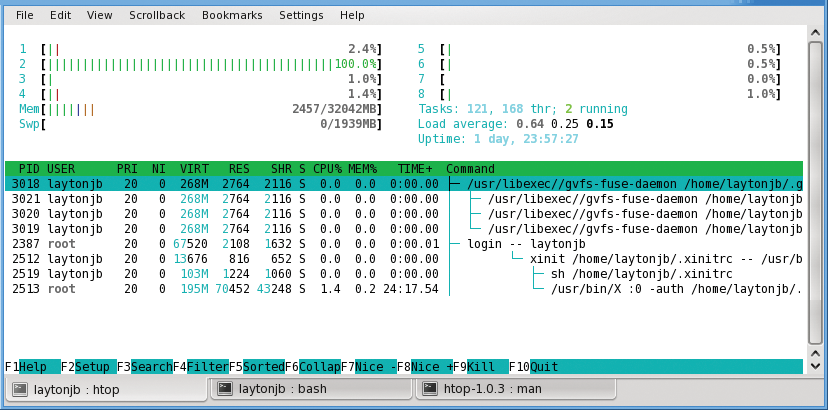Select the /usr/bin/X :0 process row
This screenshot has width=828, height=410.
tap(404, 289)
